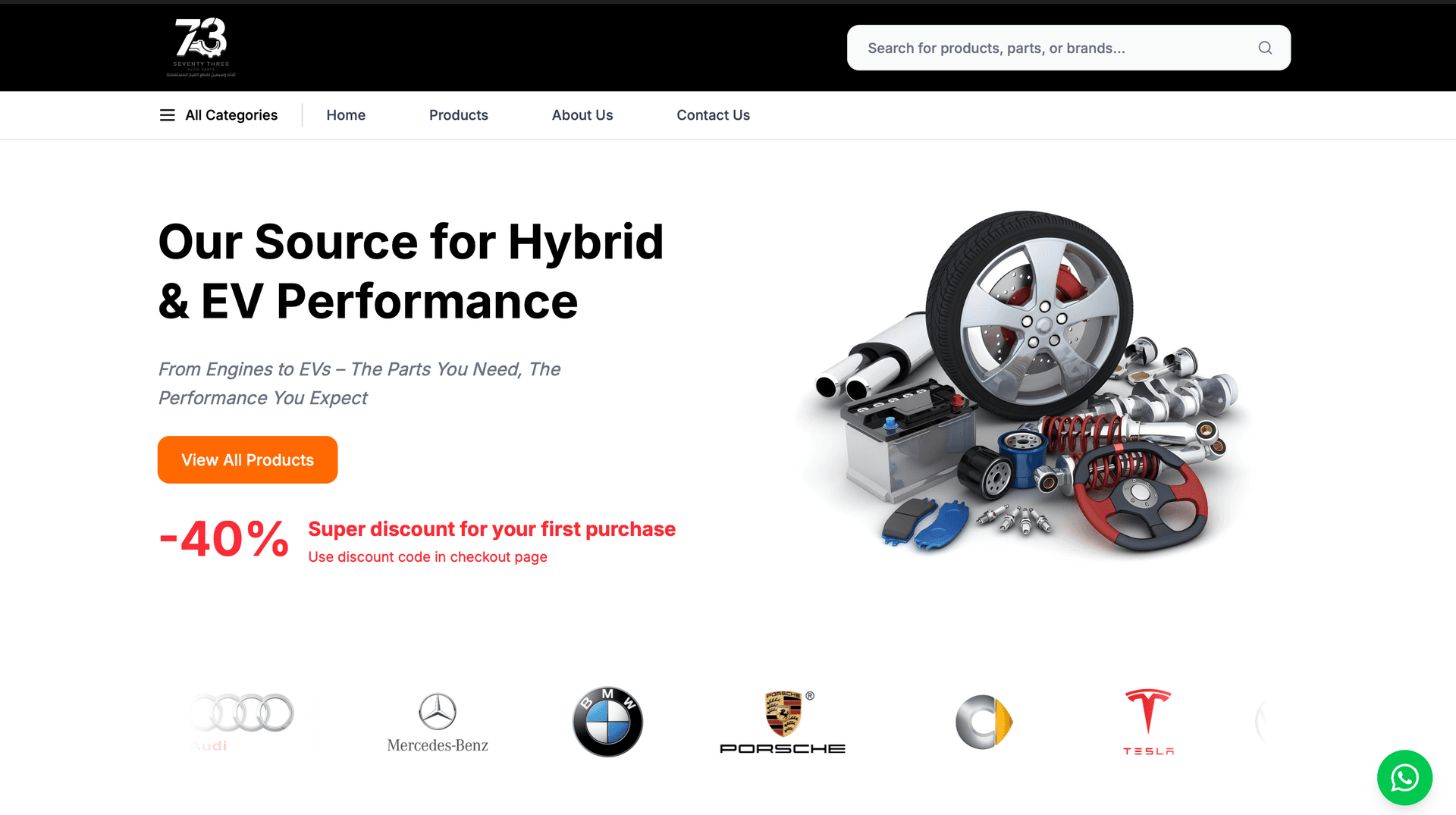Click the Super discount first purchase text
Viewport: 1456px width, 815px height.
tap(491, 529)
